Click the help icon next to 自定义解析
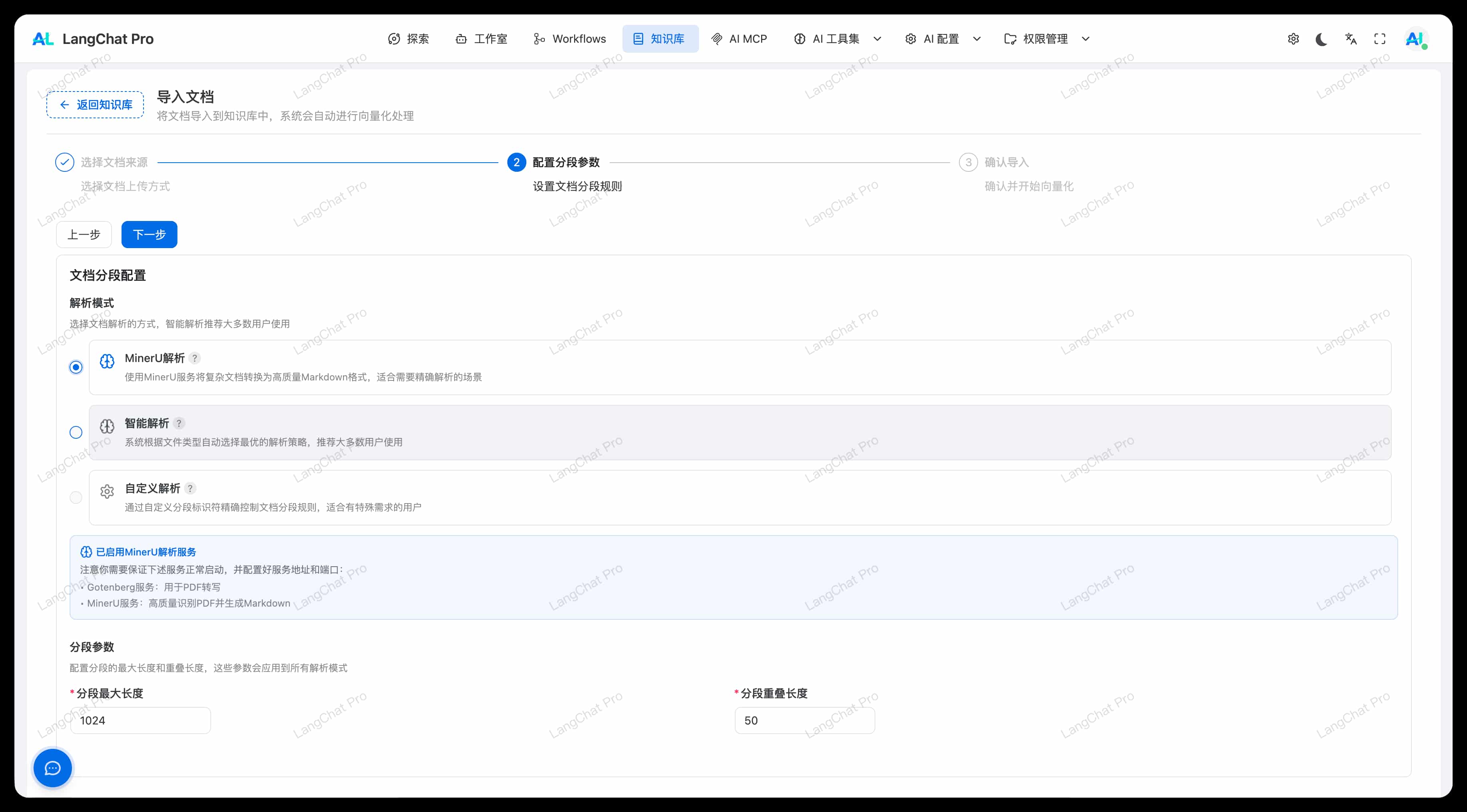 [190, 489]
